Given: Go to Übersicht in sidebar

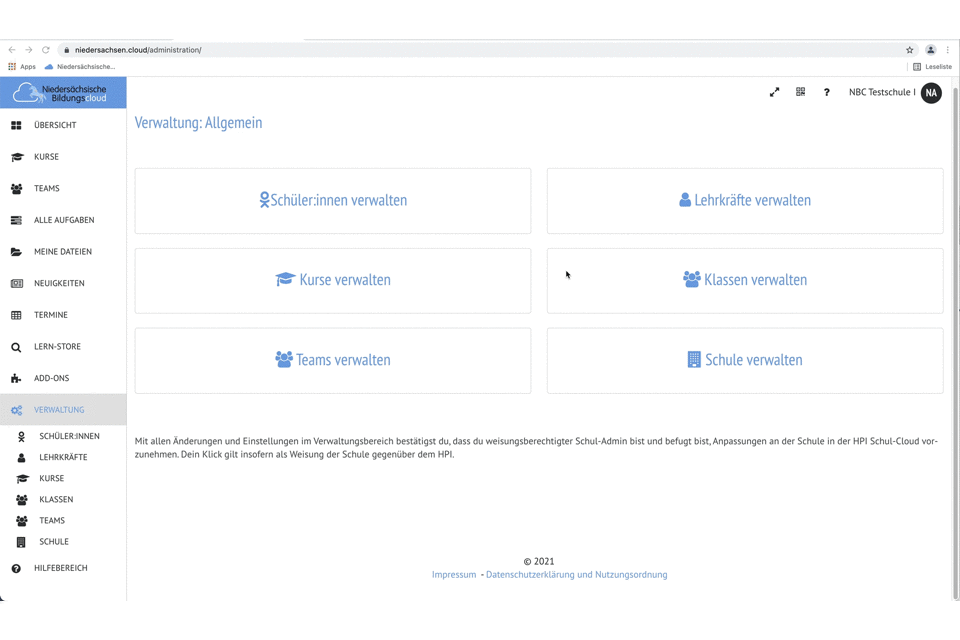Looking at the screenshot, I should 55,125.
